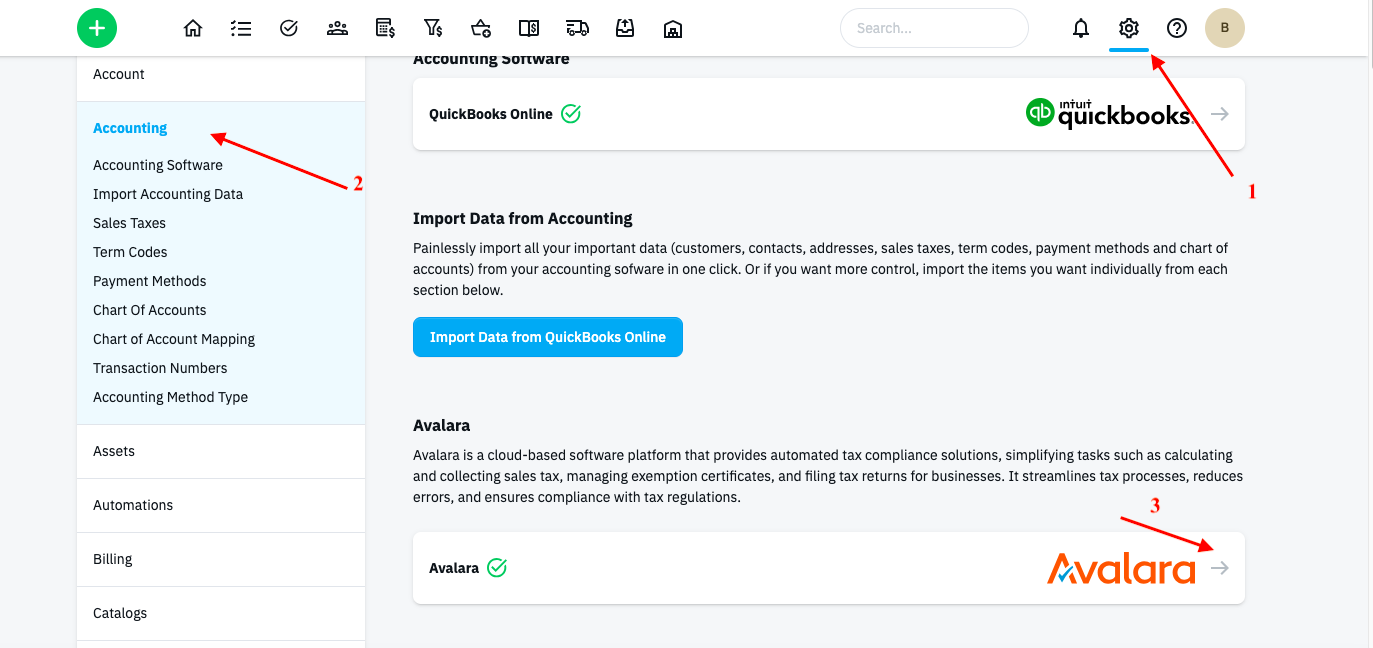
Task: Click the QuickBooks Online connected checkmark
Action: coord(571,114)
